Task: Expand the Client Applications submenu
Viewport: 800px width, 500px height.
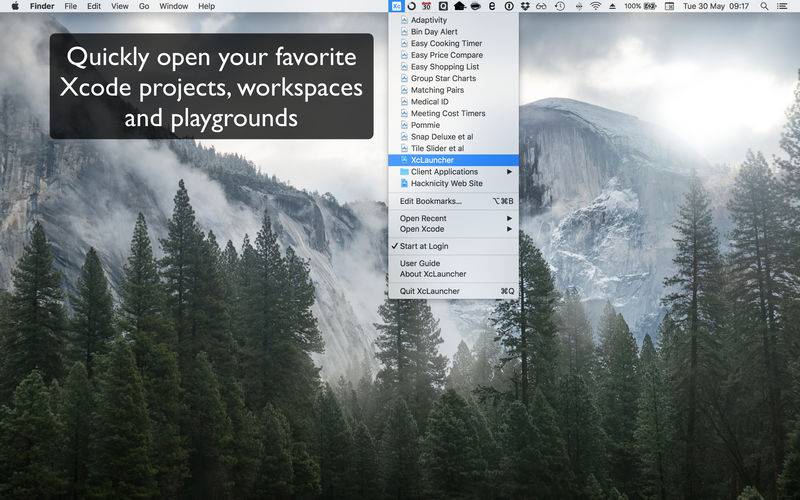Action: coord(453,171)
